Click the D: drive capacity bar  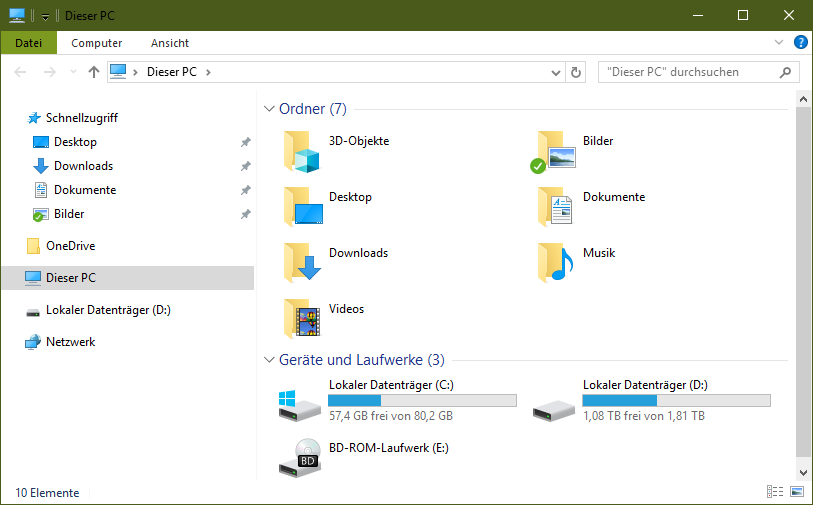[x=676, y=400]
